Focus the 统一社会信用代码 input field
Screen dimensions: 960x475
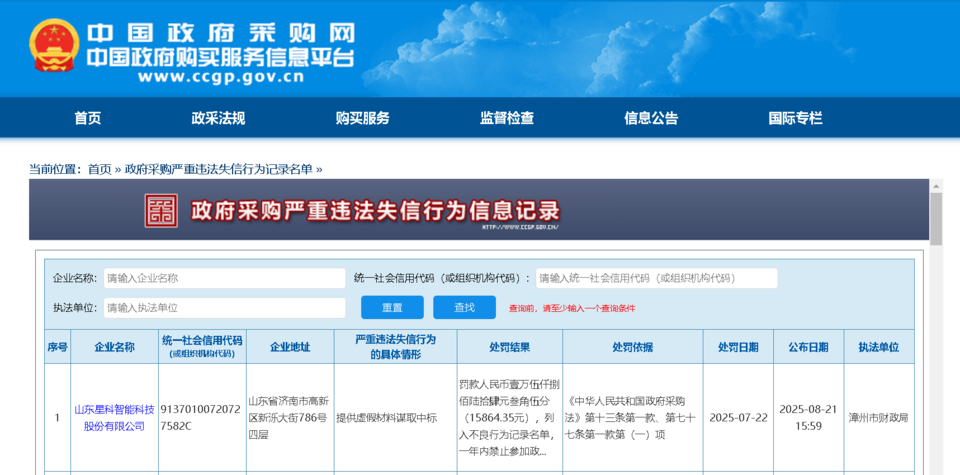[x=656, y=278]
